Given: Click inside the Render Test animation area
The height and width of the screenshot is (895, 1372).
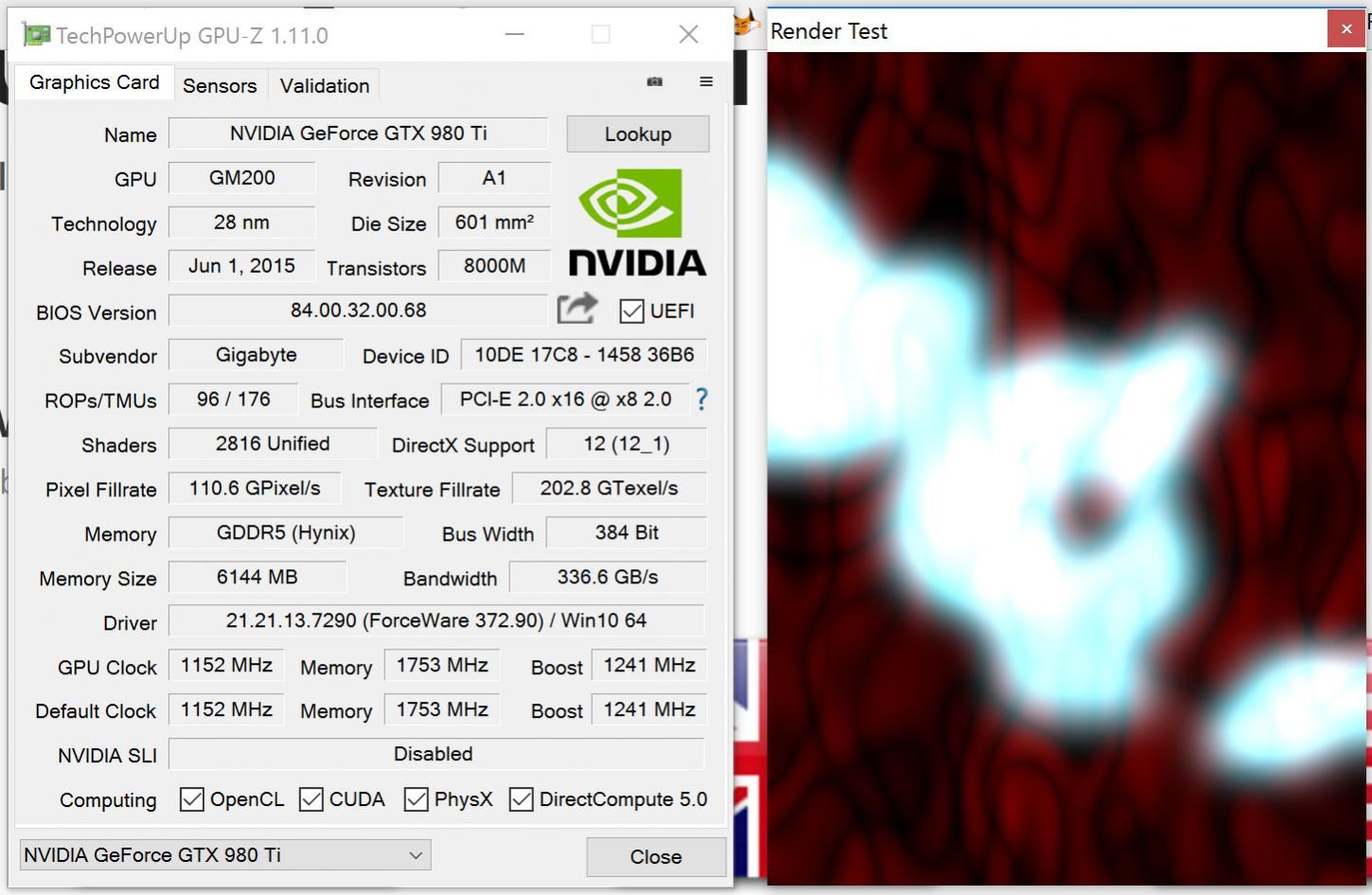Looking at the screenshot, I should [x=1067, y=469].
